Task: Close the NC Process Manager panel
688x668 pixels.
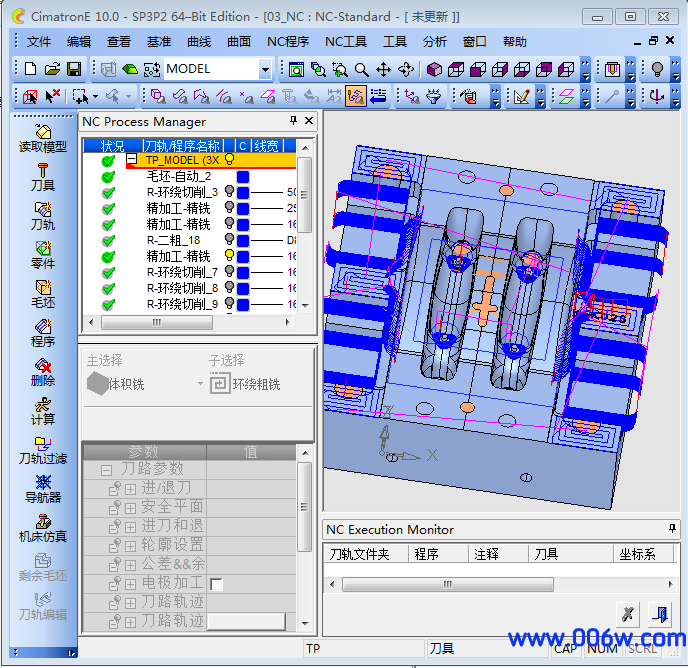Action: pos(309,120)
